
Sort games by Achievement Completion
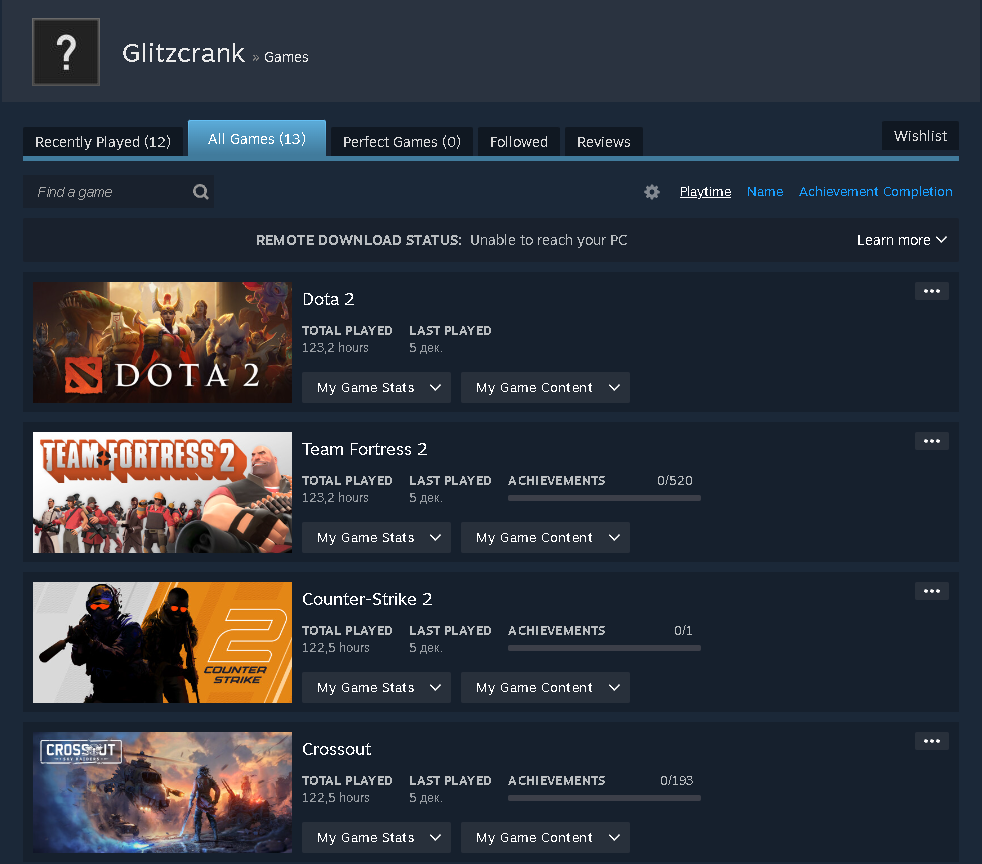coord(876,192)
